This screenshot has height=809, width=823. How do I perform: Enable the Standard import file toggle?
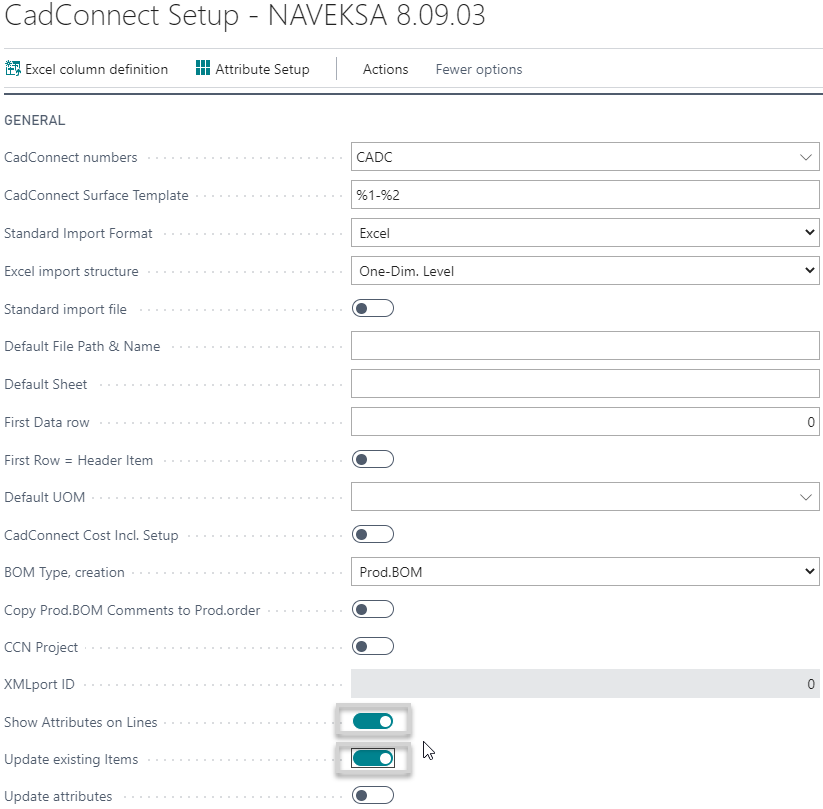[373, 308]
